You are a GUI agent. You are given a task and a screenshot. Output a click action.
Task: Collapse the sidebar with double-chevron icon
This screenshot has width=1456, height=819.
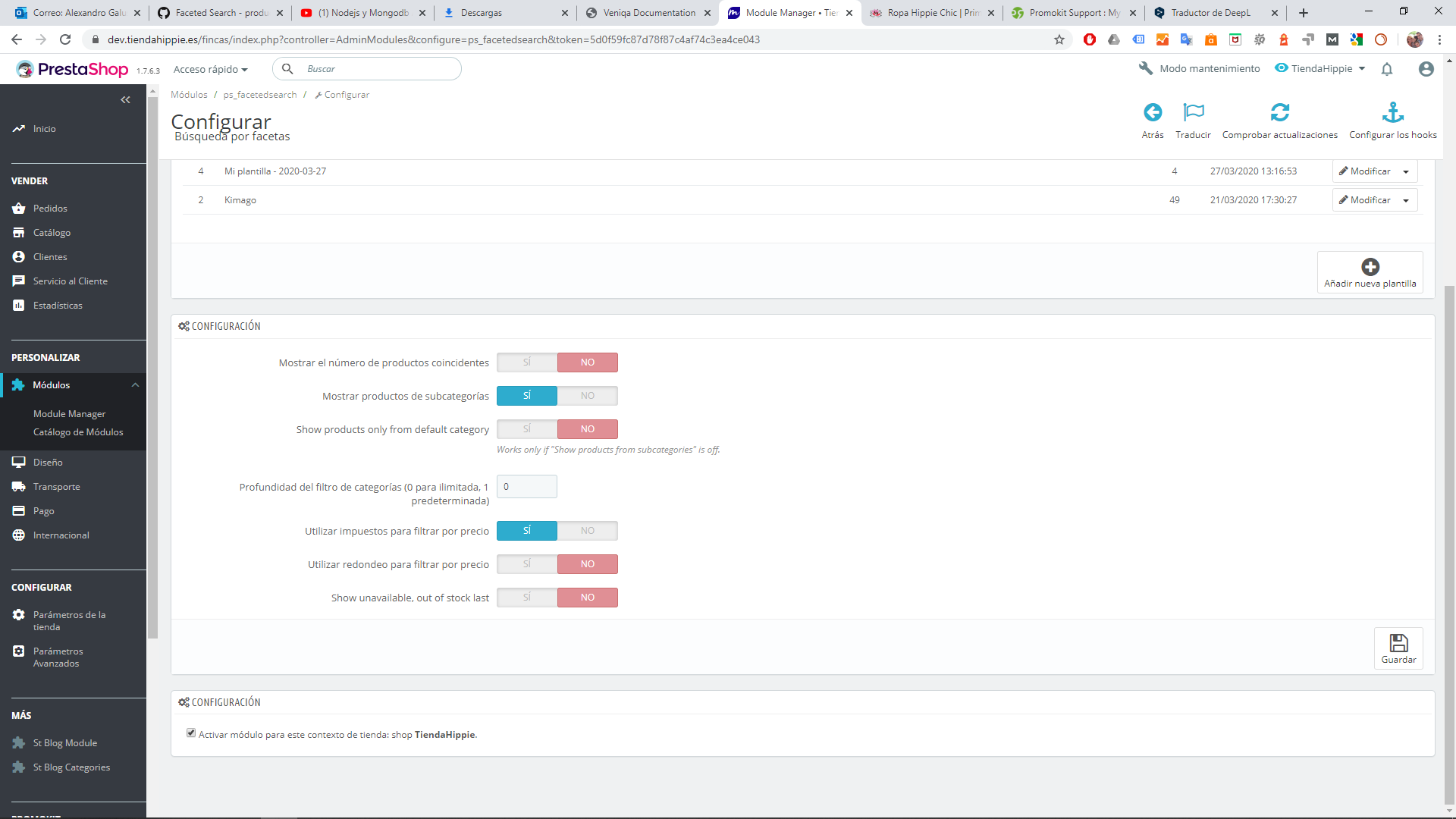125,100
